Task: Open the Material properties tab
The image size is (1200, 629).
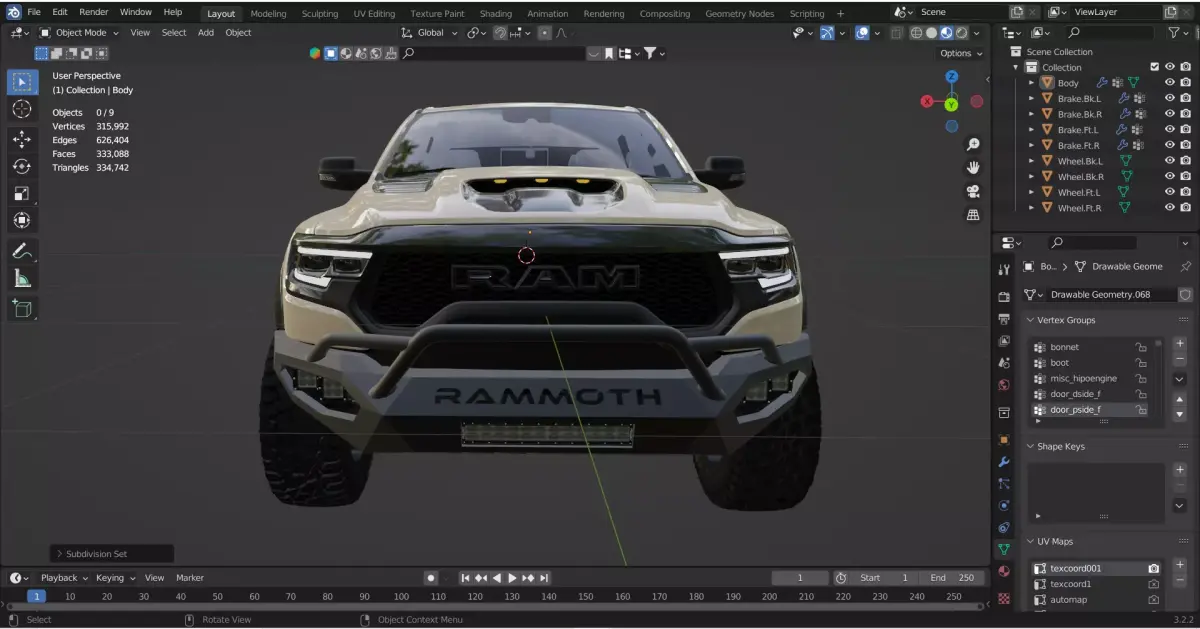Action: (x=1004, y=572)
